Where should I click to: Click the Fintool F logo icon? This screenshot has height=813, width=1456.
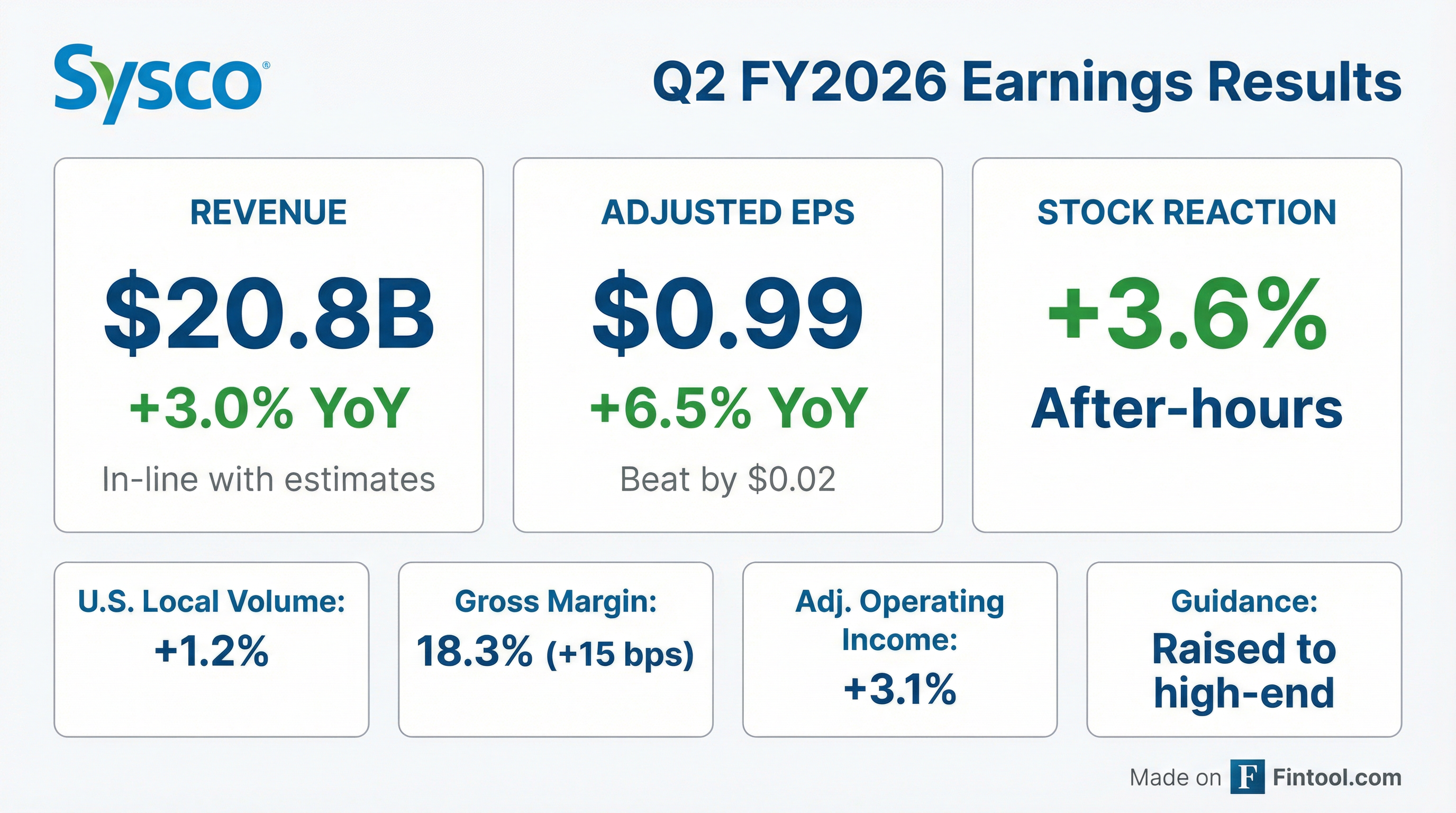point(1247,778)
